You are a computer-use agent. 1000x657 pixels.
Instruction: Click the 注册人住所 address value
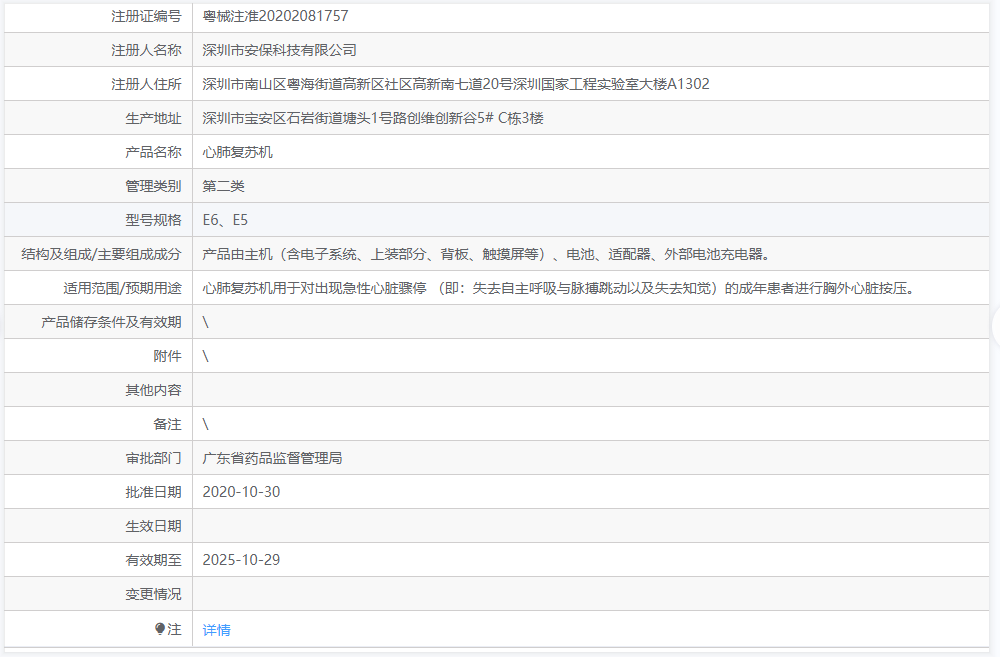point(456,84)
